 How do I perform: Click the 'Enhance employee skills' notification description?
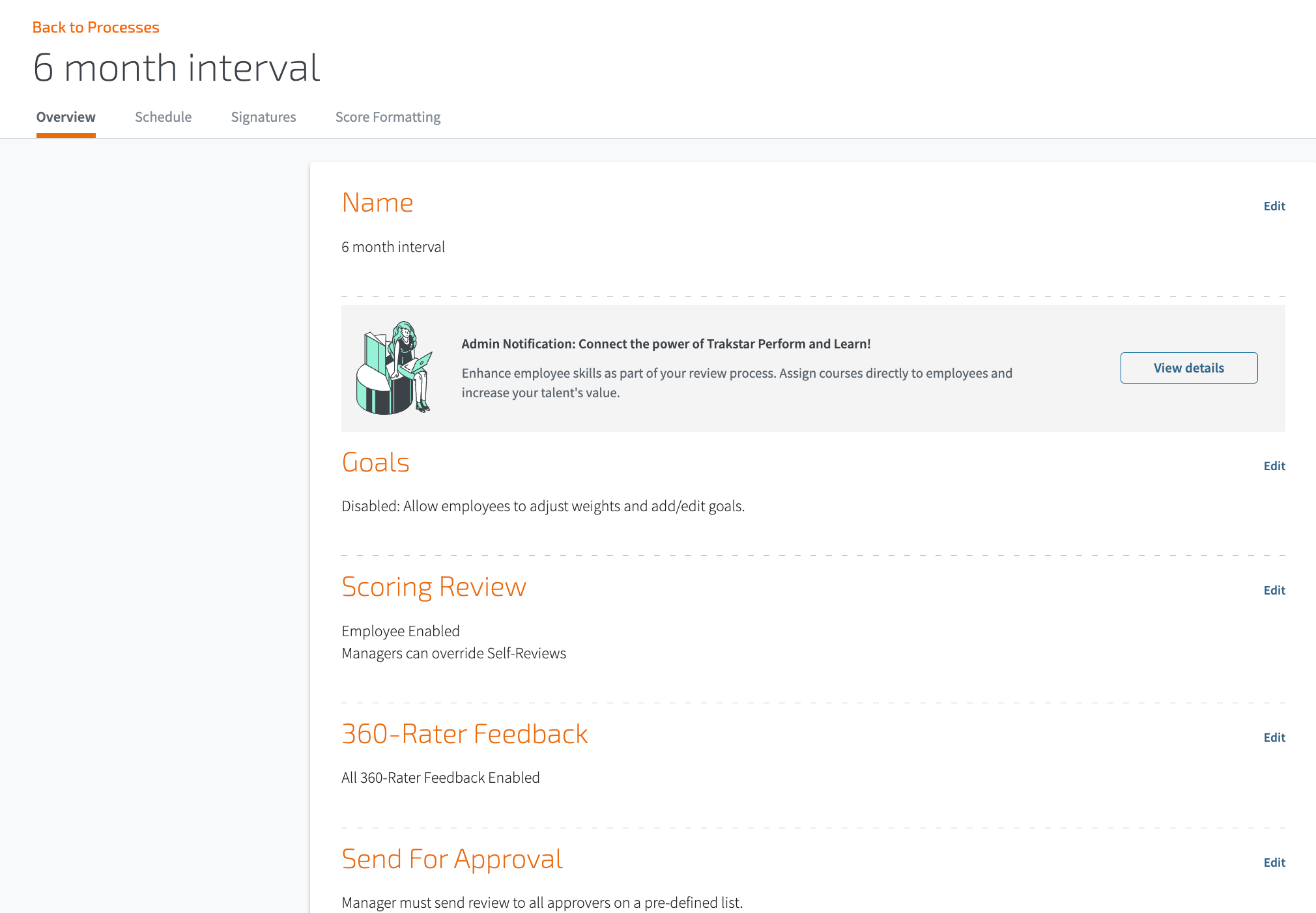tap(737, 383)
